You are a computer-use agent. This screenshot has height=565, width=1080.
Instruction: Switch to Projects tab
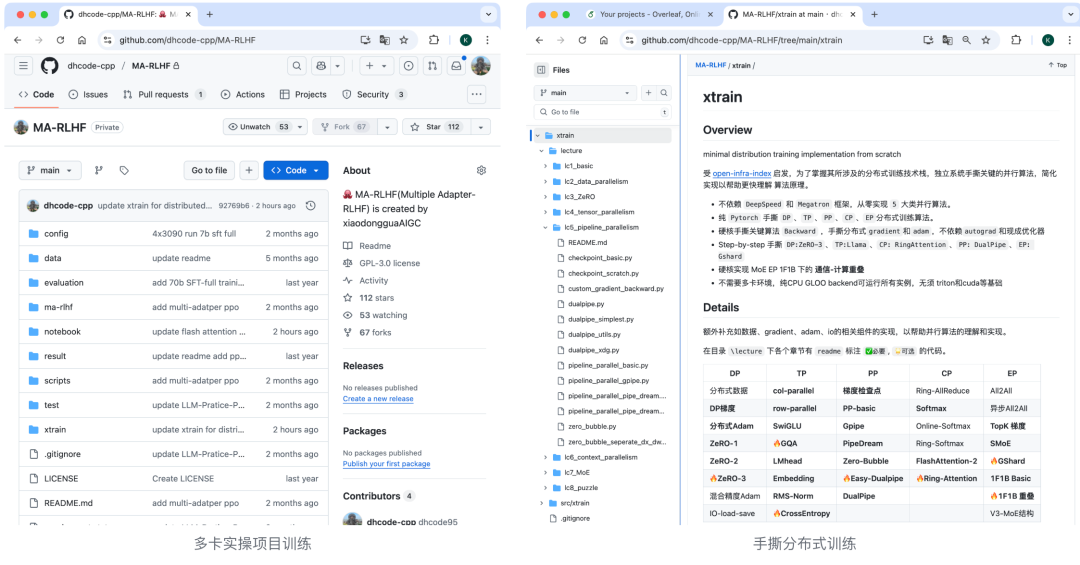click(x=303, y=94)
